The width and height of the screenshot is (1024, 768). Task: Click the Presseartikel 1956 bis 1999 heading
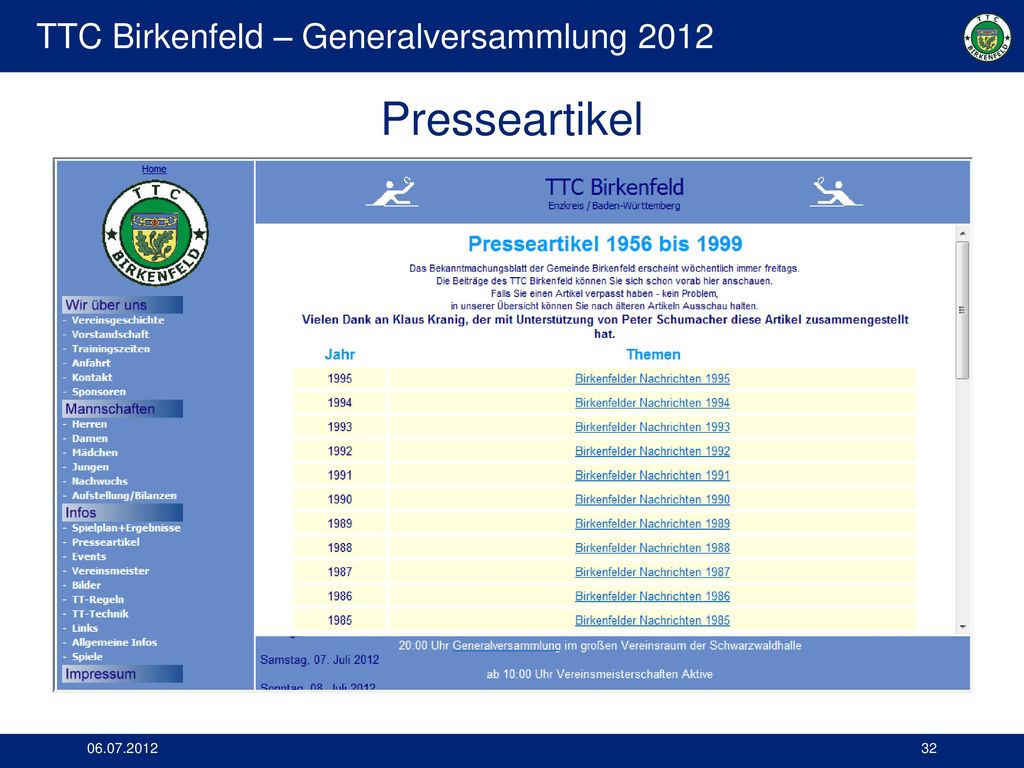[605, 244]
